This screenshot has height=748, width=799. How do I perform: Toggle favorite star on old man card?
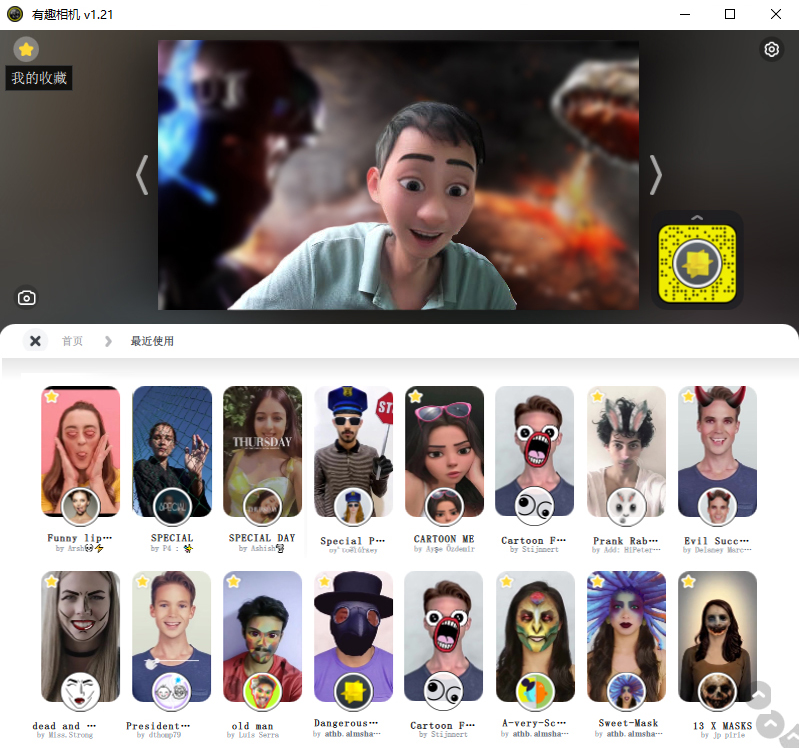pos(233,581)
